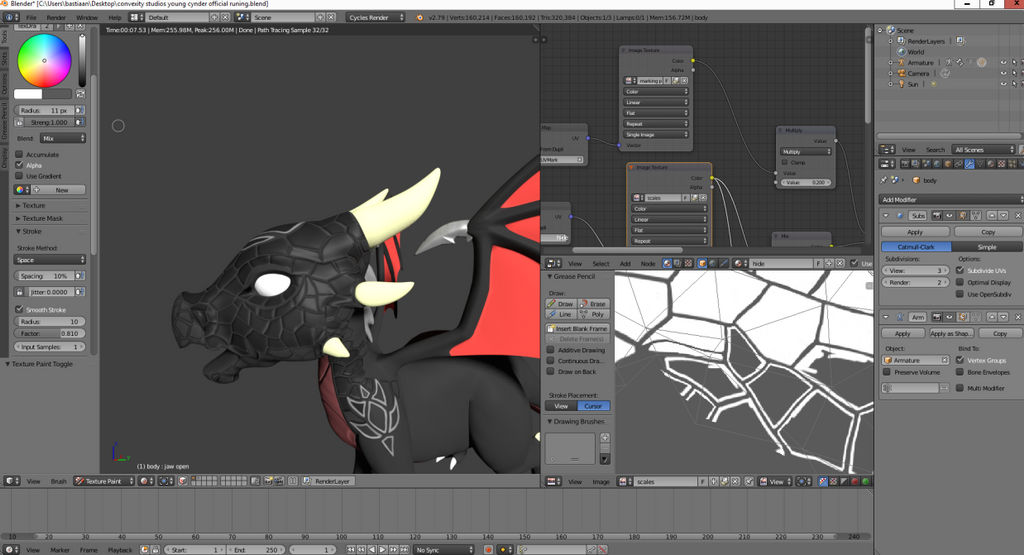1024x555 pixels.
Task: Expand the Texture Mask panel
Action: pos(39,218)
